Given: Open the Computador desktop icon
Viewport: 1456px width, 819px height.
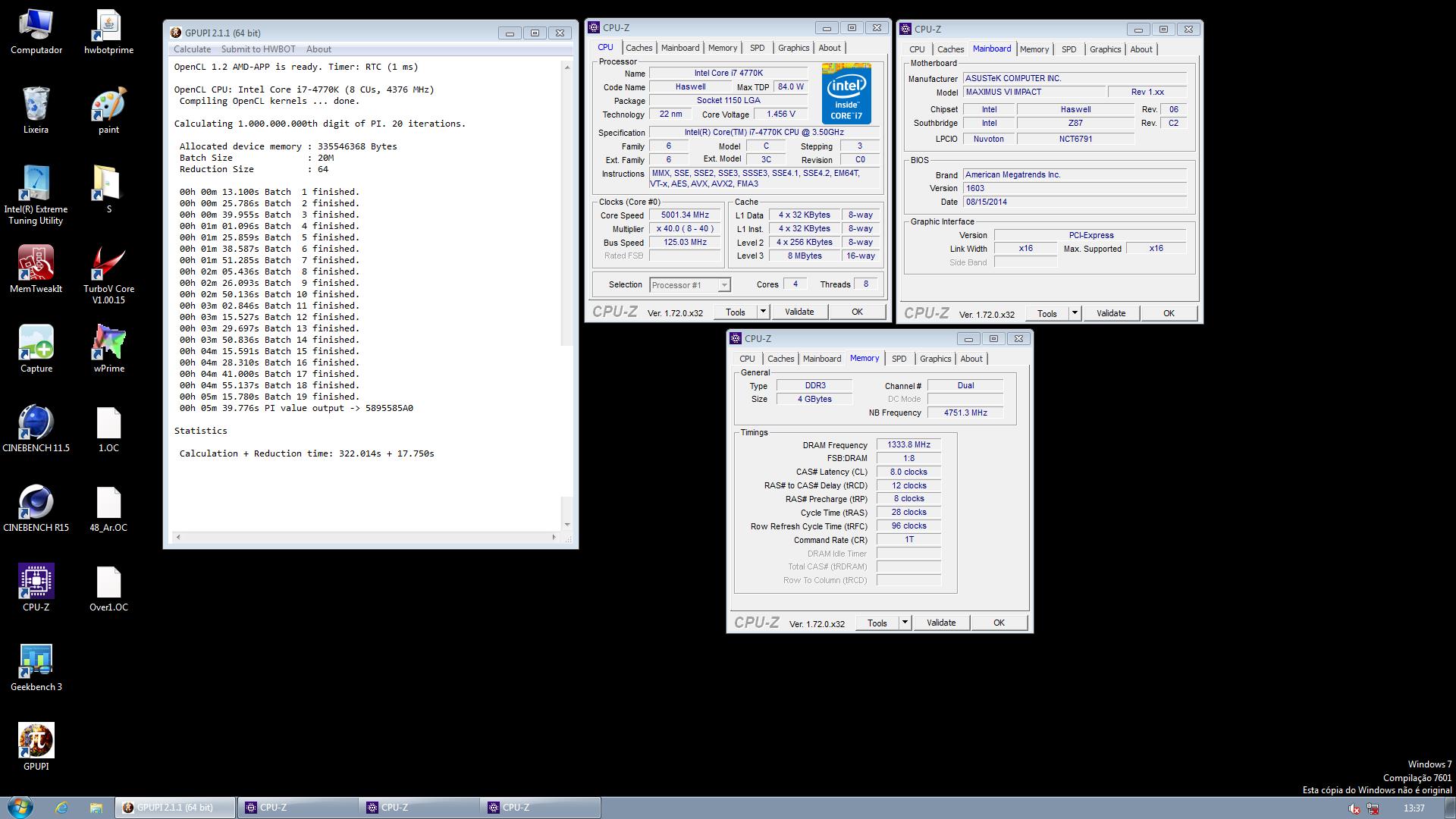Looking at the screenshot, I should (36, 33).
